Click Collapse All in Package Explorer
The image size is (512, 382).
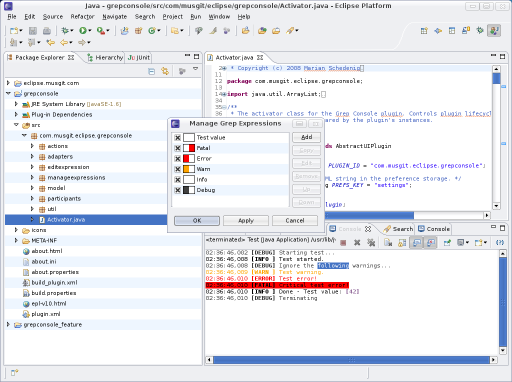click(151, 71)
